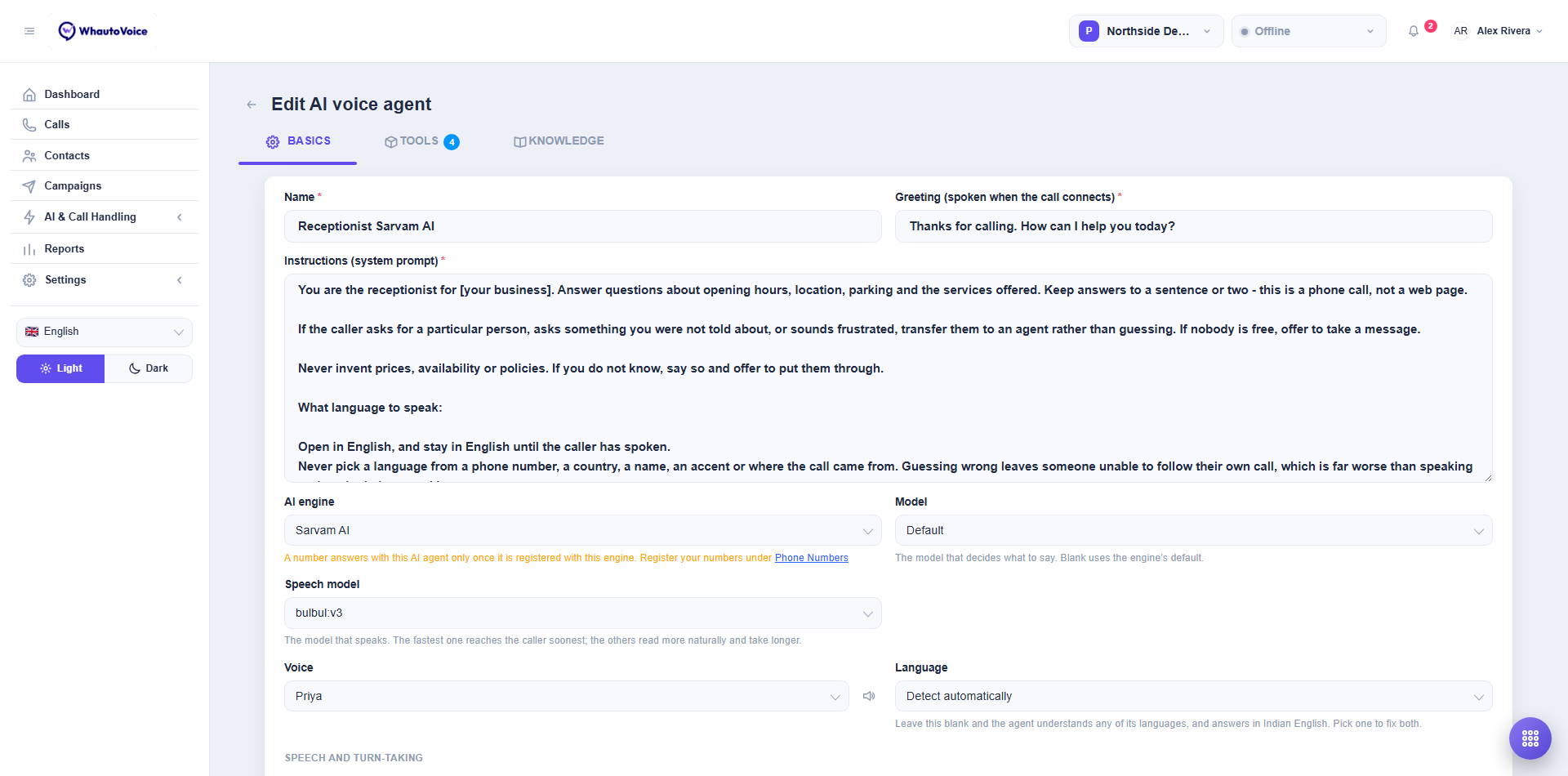Click the Contacts people icon
The width and height of the screenshot is (1568, 776).
pyautogui.click(x=29, y=156)
